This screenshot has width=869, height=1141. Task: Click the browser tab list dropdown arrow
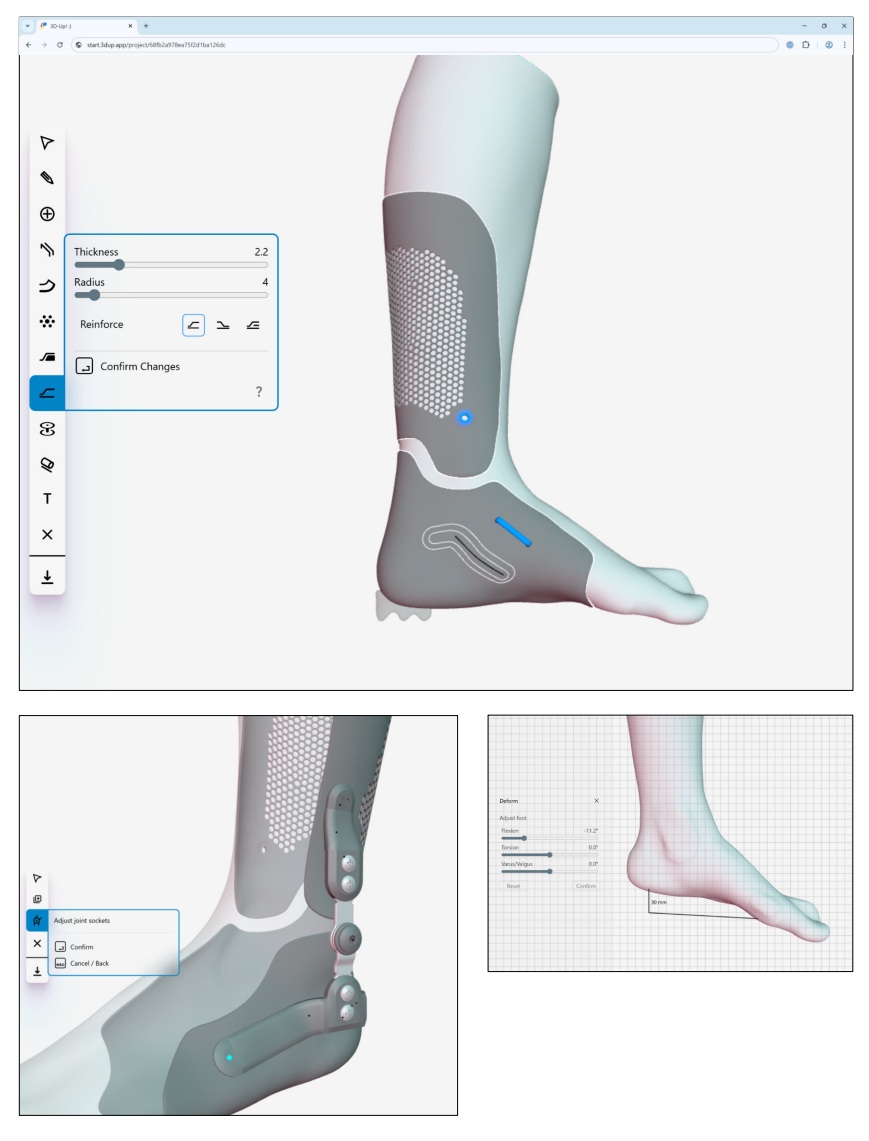click(28, 25)
